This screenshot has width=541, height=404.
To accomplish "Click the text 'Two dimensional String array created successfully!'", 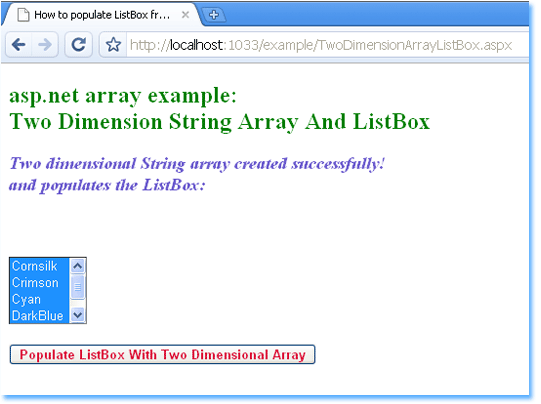I will point(197,164).
